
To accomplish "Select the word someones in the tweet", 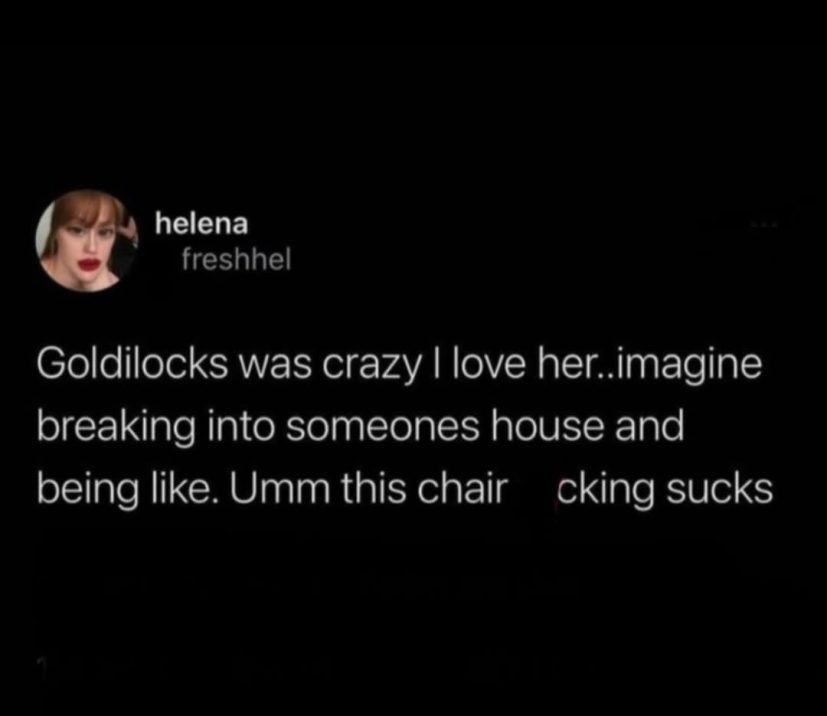I will 383,427.
